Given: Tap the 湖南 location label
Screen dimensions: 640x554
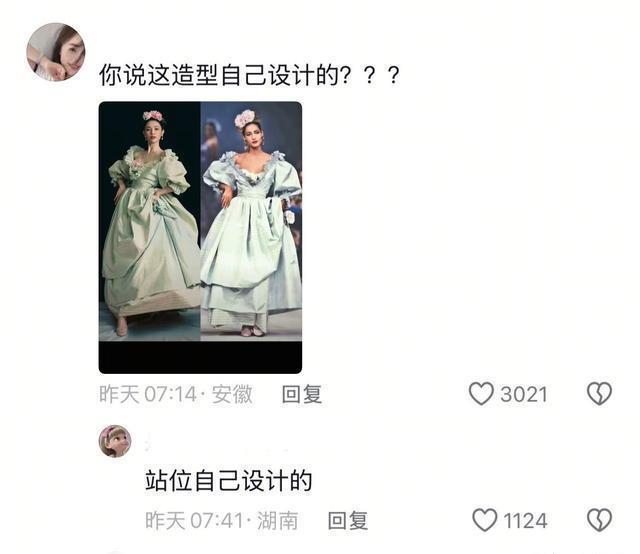Looking at the screenshot, I should tap(278, 521).
